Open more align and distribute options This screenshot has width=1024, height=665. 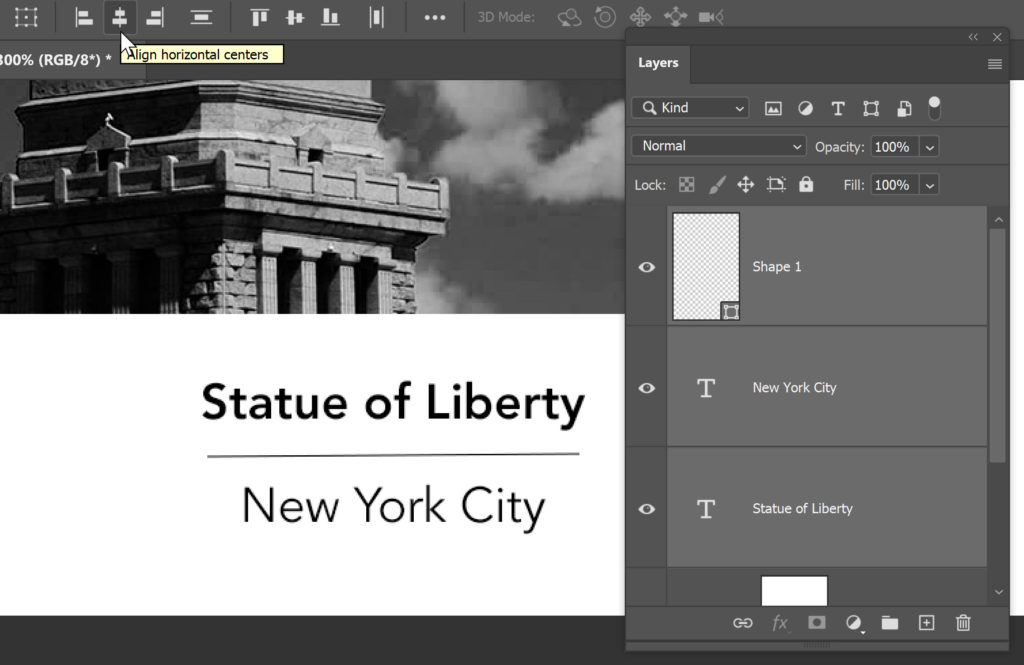435,18
